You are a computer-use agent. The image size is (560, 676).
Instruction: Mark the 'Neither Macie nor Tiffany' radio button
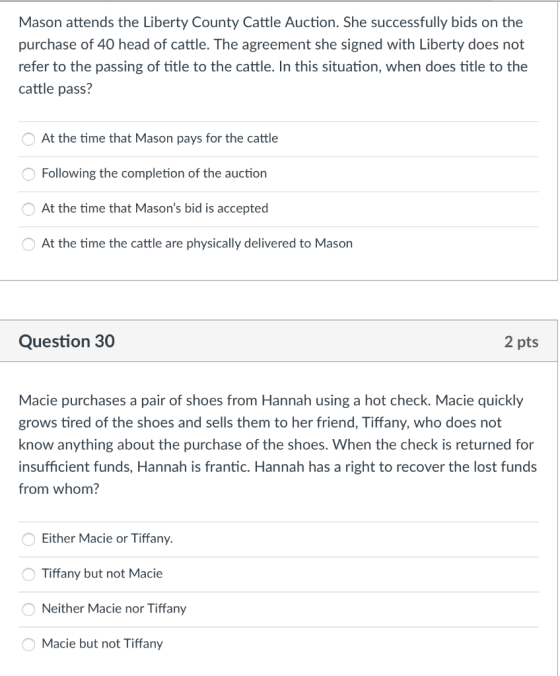click(x=28, y=609)
